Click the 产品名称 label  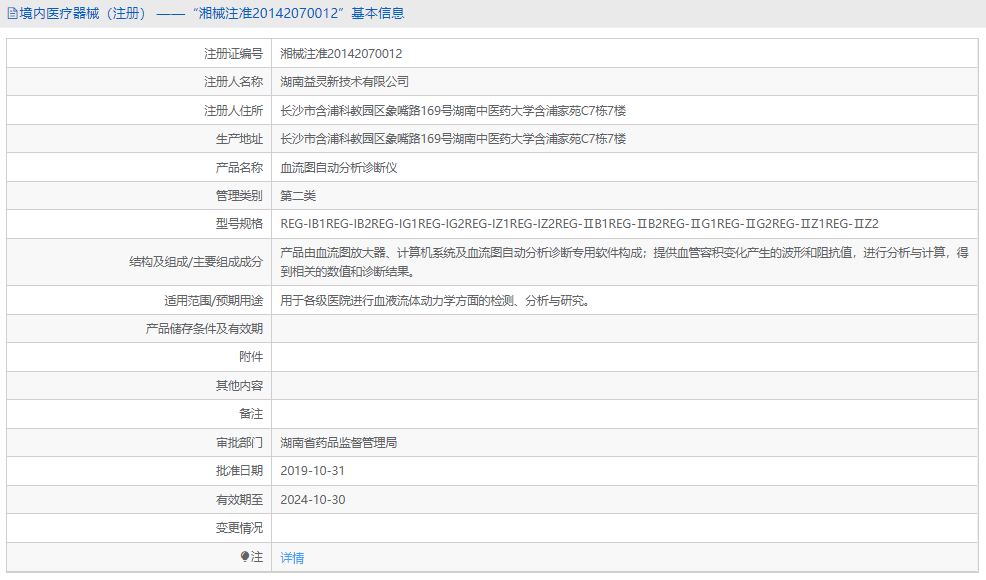click(x=239, y=168)
